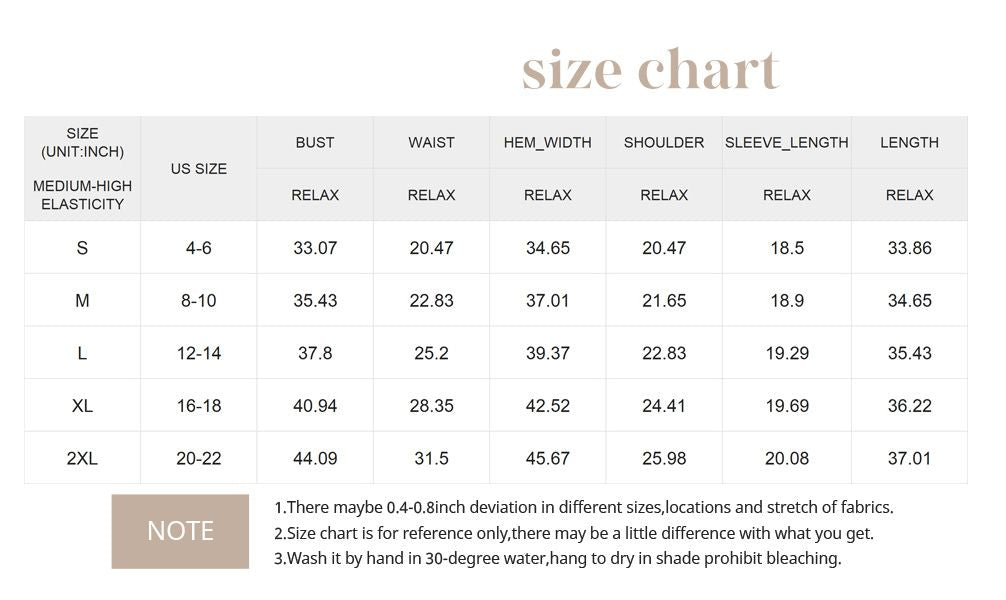
Task: Select the size S row label
Action: pos(82,248)
